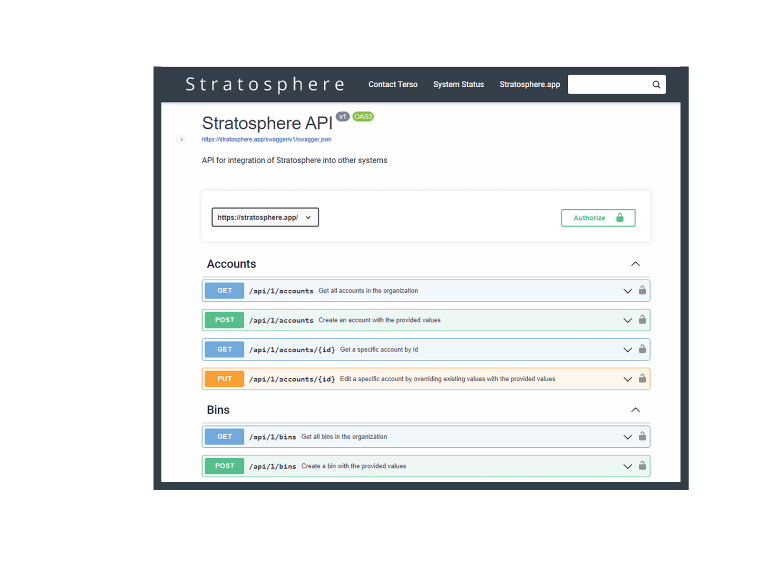
Task: Click lock icon on POST /api/1/accounts row
Action: [642, 320]
